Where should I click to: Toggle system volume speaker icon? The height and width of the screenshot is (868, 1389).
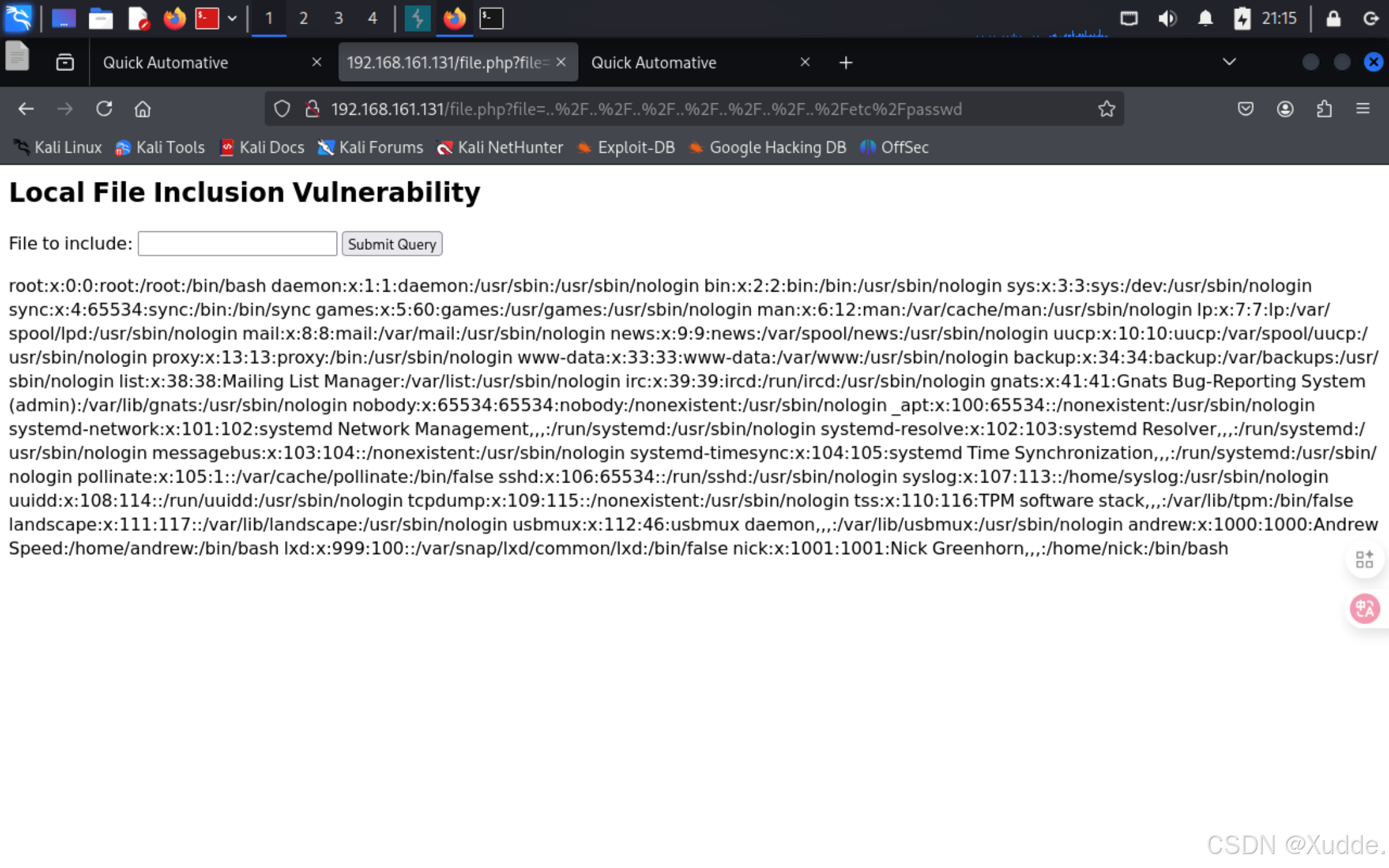(1166, 18)
